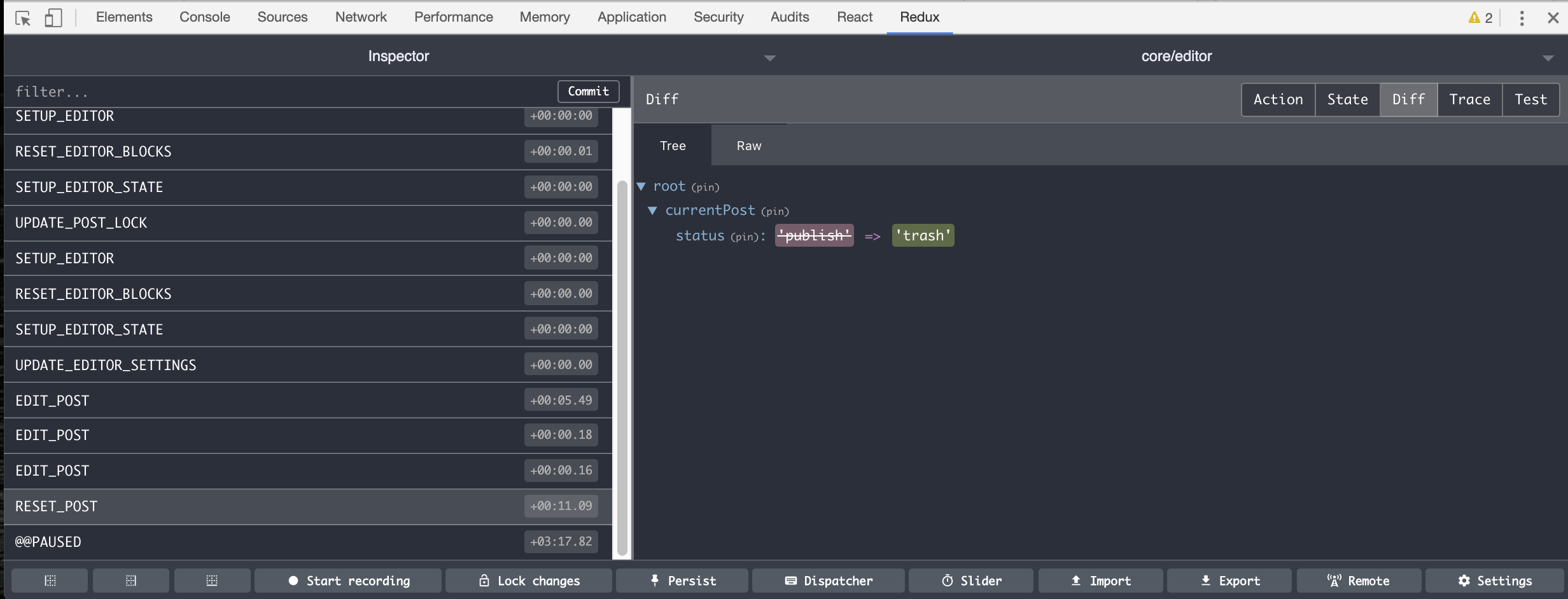Commit the current actions
Image resolution: width=1568 pixels, height=599 pixels.
click(589, 92)
